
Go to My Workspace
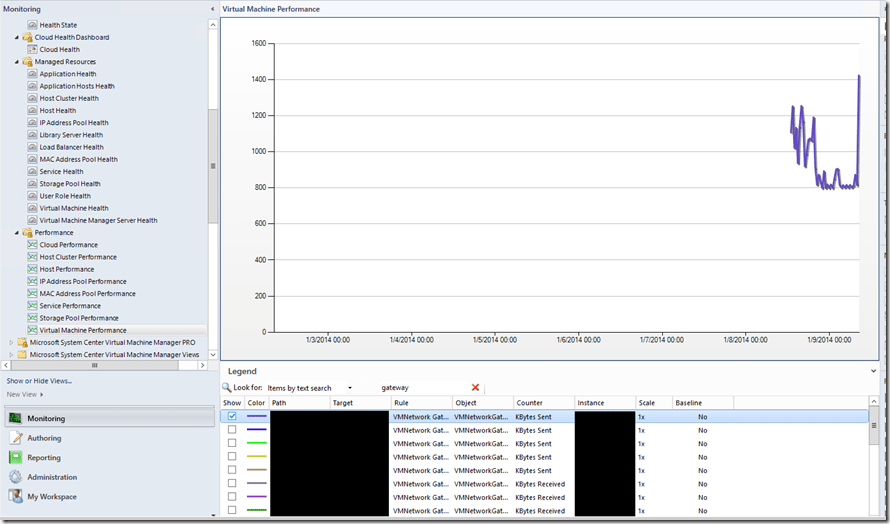51,497
